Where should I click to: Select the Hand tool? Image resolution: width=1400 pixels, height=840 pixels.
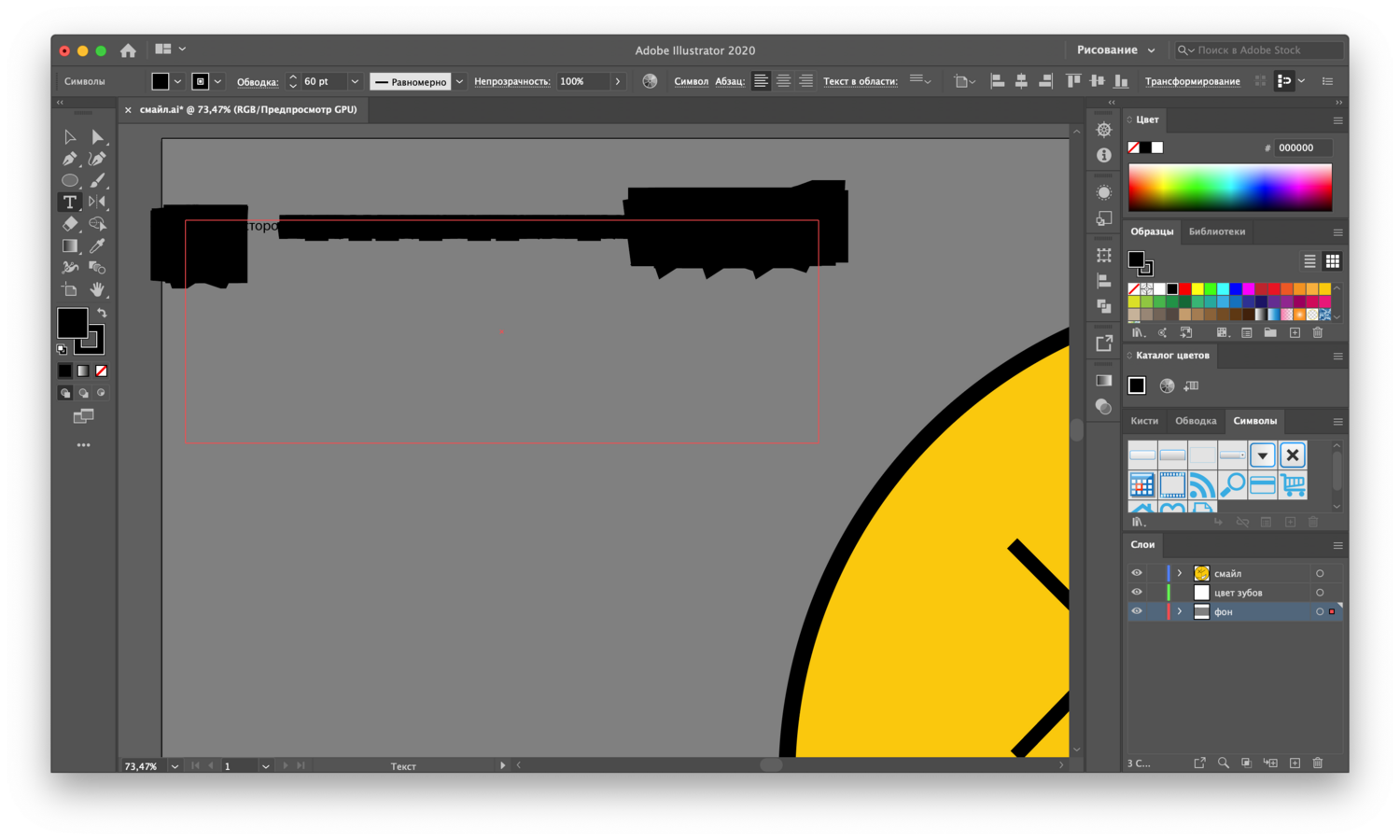(x=97, y=289)
